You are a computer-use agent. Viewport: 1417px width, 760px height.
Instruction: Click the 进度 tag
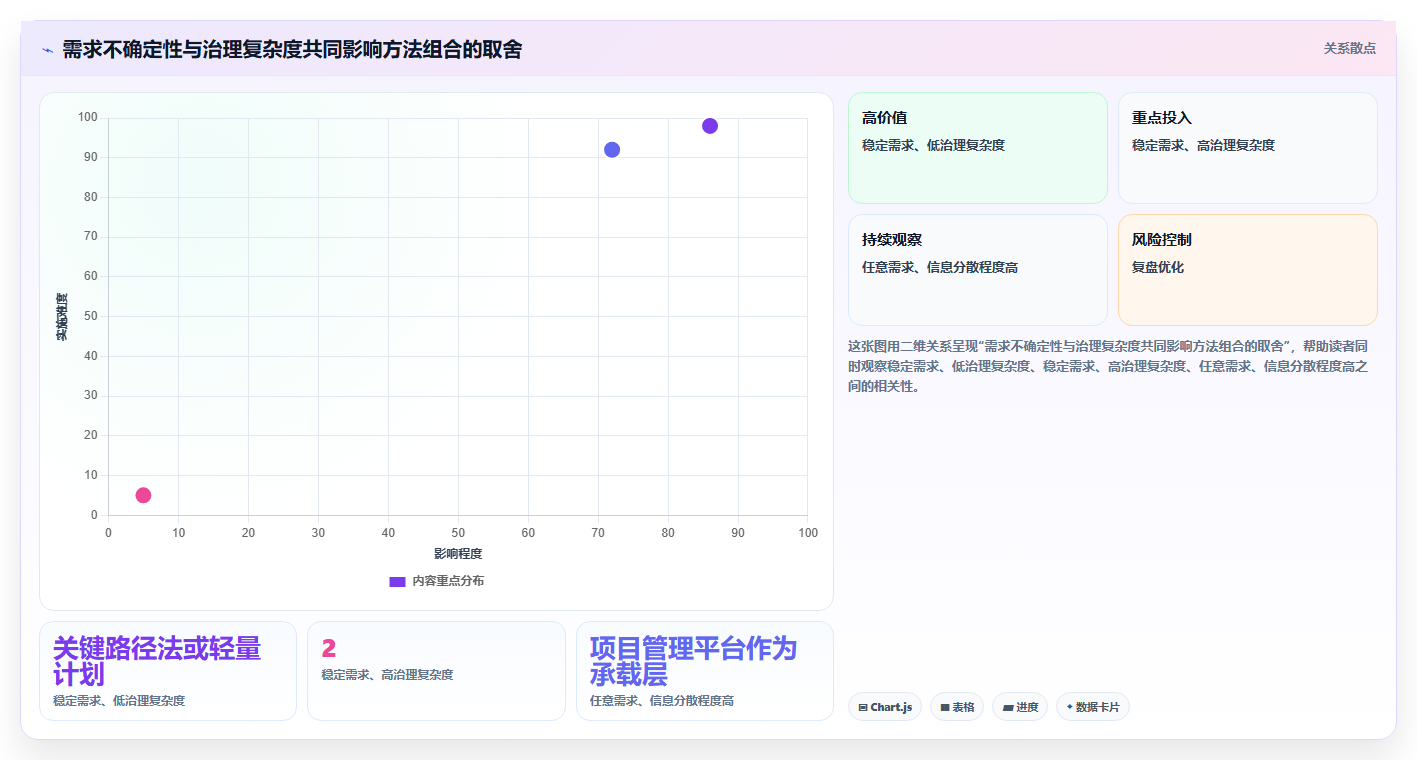click(x=1019, y=707)
